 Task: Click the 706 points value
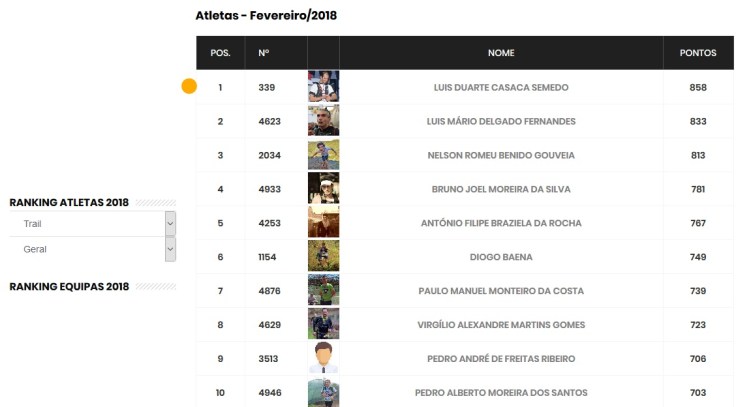click(698, 359)
